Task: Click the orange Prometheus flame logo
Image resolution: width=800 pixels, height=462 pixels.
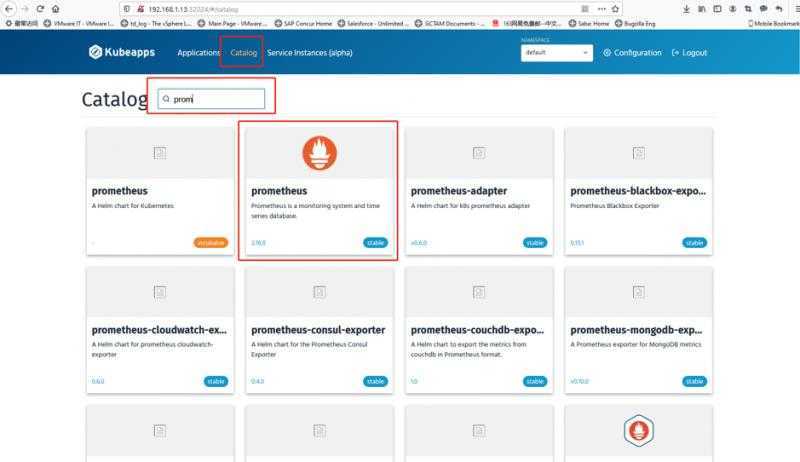Action: pyautogui.click(x=319, y=153)
